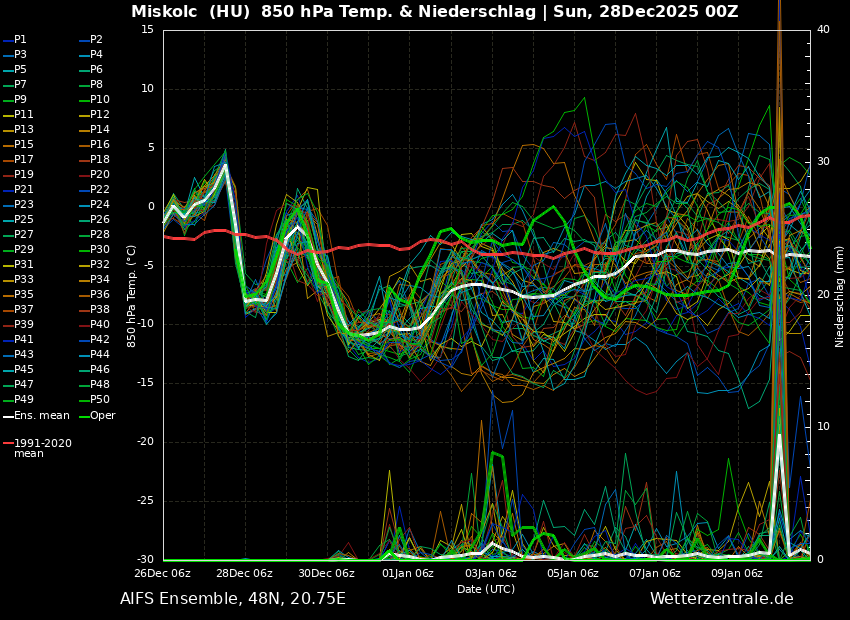The image size is (850, 620).
Task: Click the AIFS Ensemble, 48N, 20.75E caption
Action: 233,599
